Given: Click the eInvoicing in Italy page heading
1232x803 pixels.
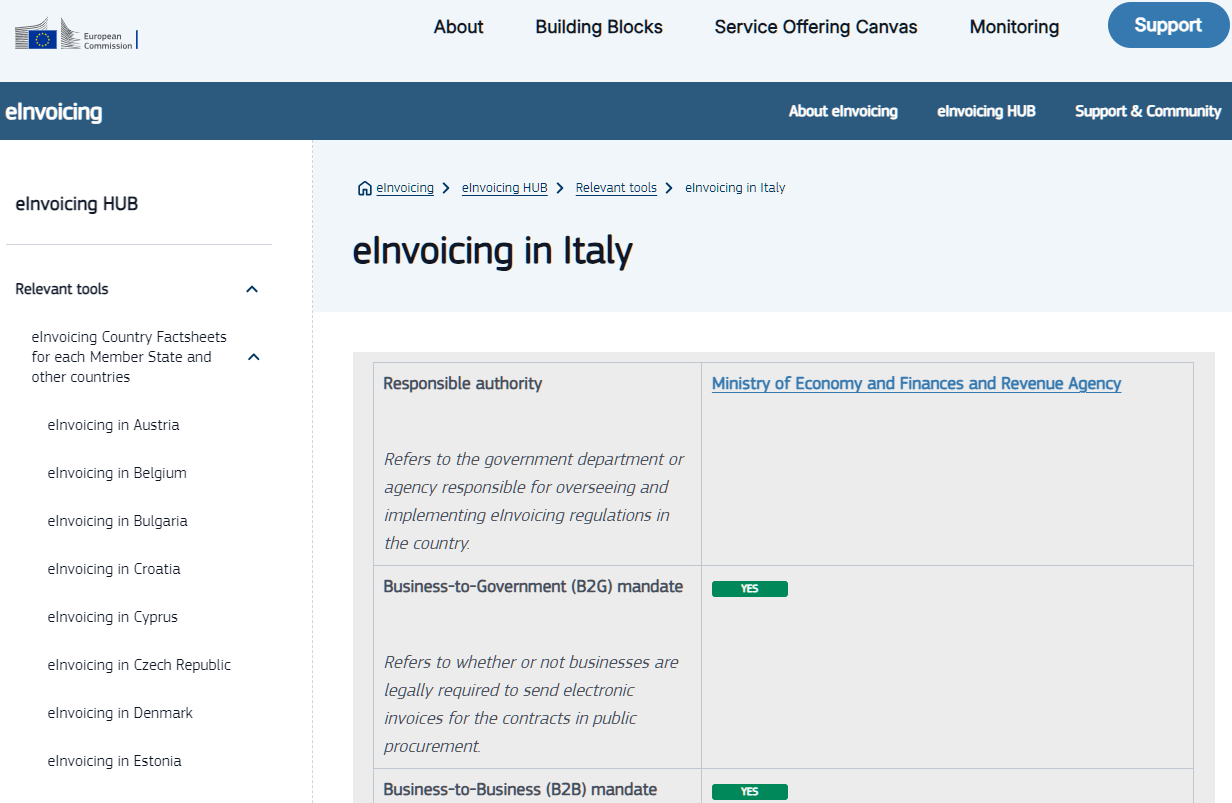Looking at the screenshot, I should click(493, 250).
